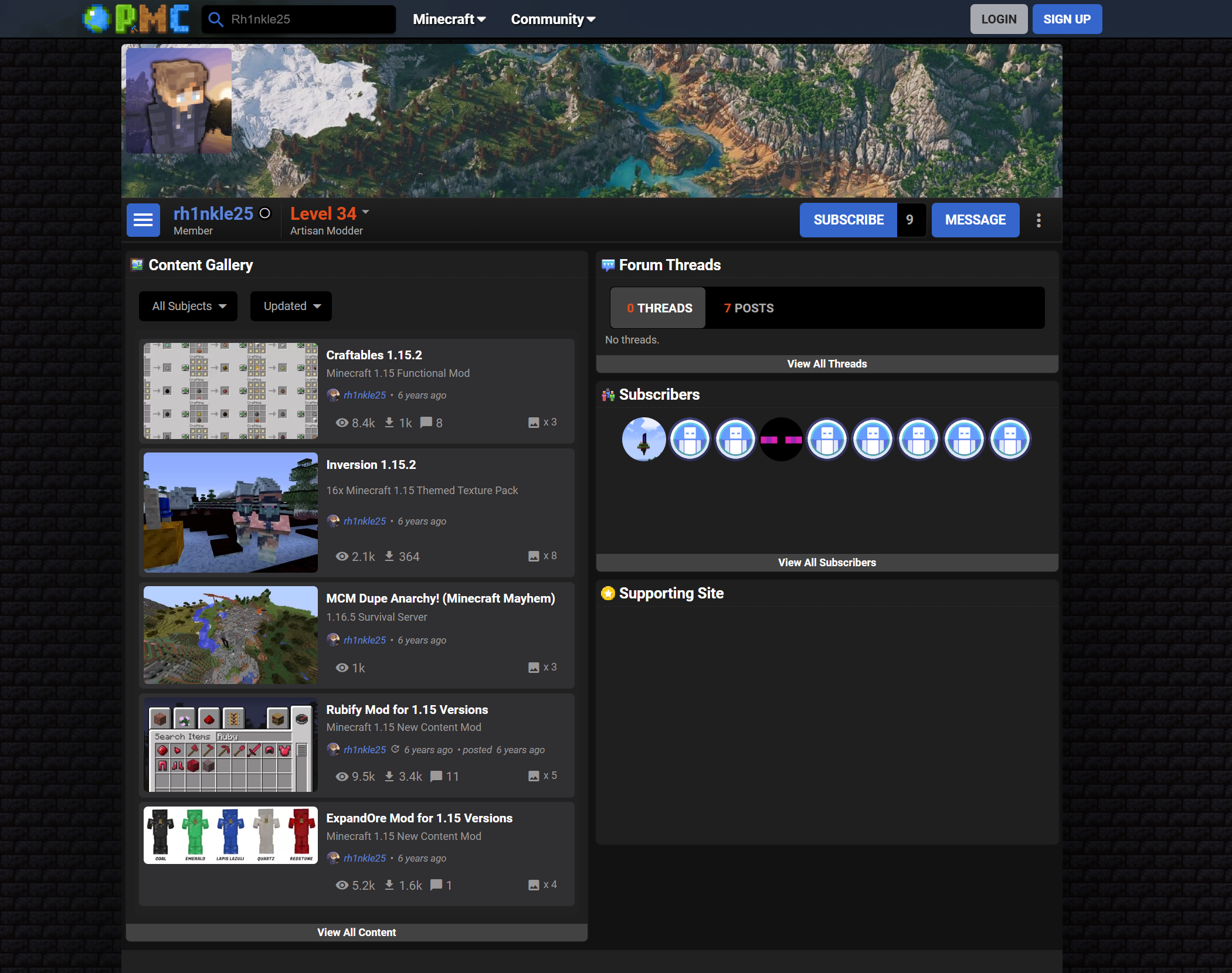The height and width of the screenshot is (973, 1232).
Task: Click the image count icon on Inversion 1.15.2
Action: pos(534,556)
